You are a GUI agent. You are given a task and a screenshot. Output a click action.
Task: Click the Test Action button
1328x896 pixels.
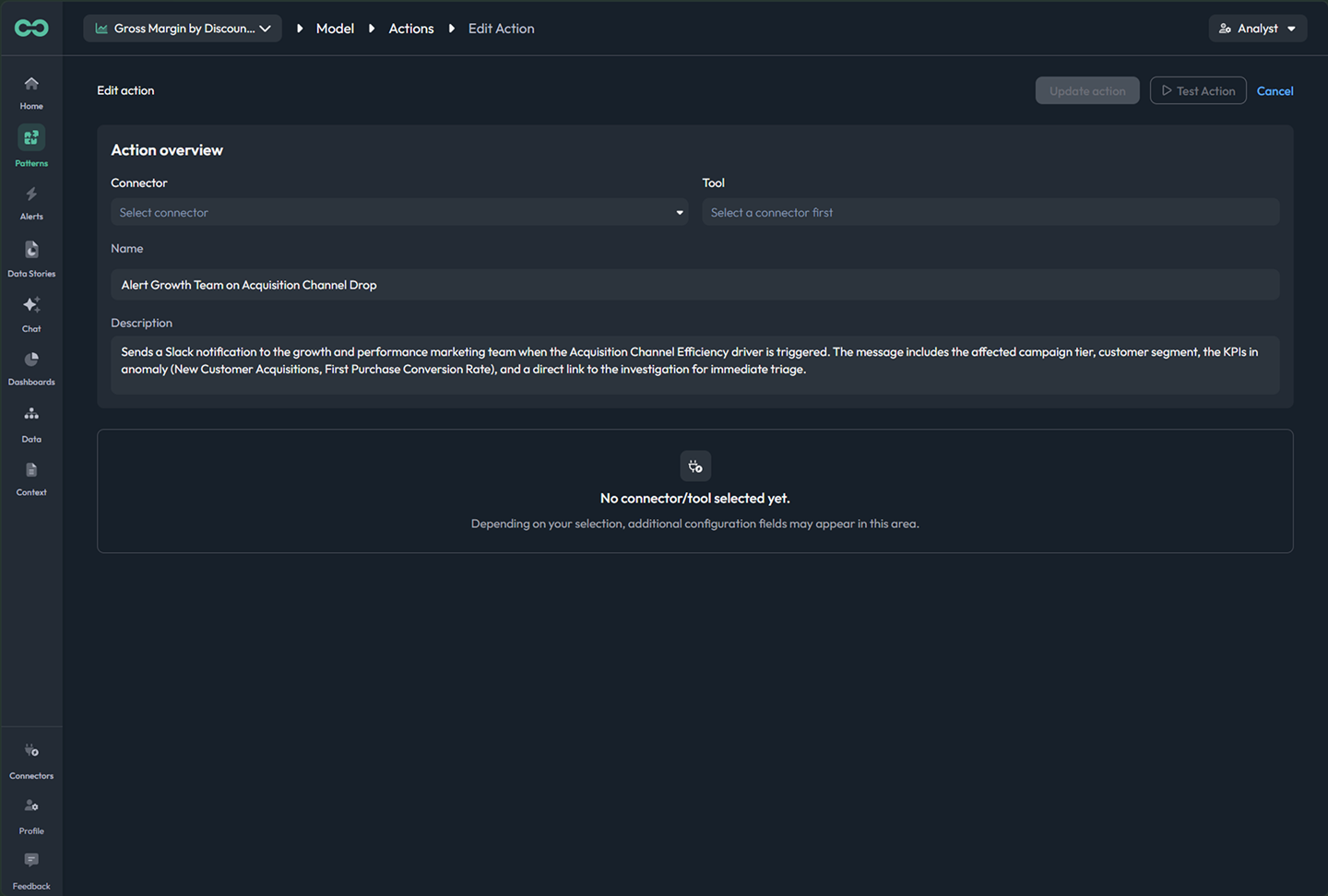[x=1198, y=90]
